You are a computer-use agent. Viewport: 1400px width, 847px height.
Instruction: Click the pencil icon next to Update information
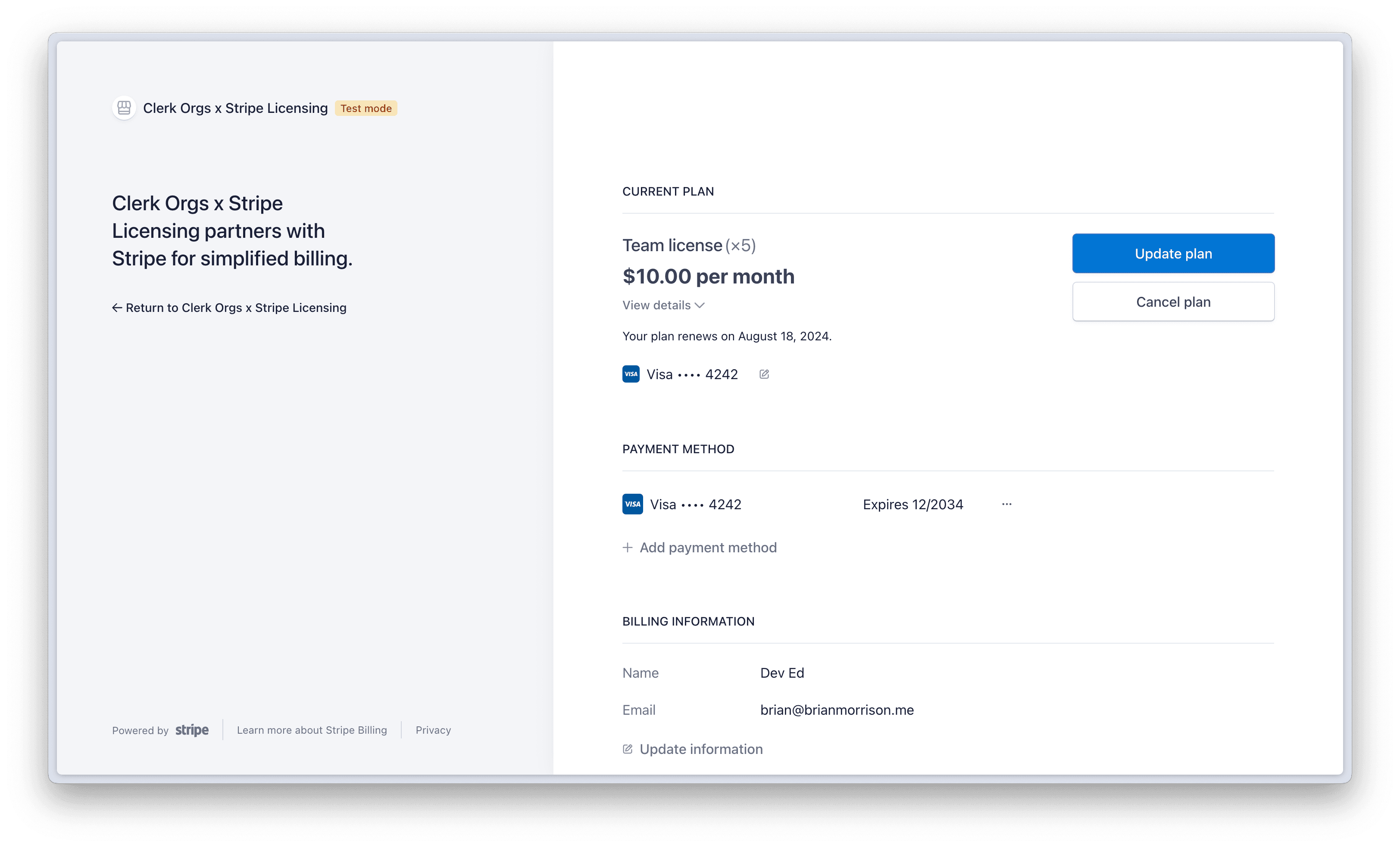click(x=627, y=749)
